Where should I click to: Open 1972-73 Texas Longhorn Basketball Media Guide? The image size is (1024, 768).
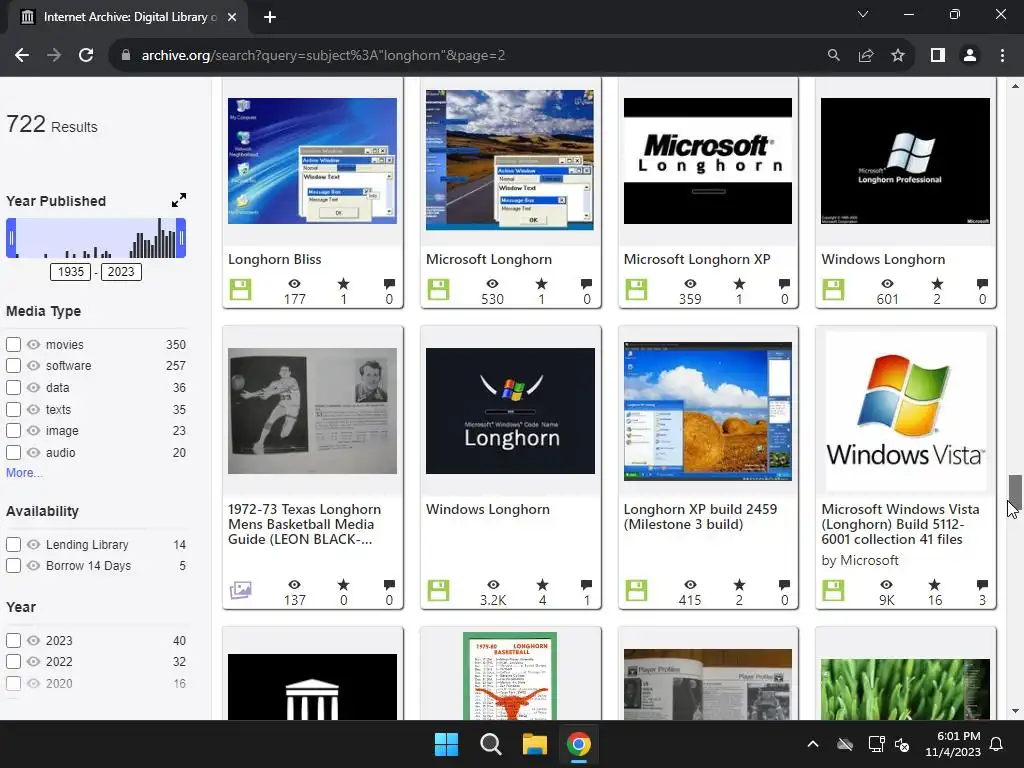[x=304, y=524]
